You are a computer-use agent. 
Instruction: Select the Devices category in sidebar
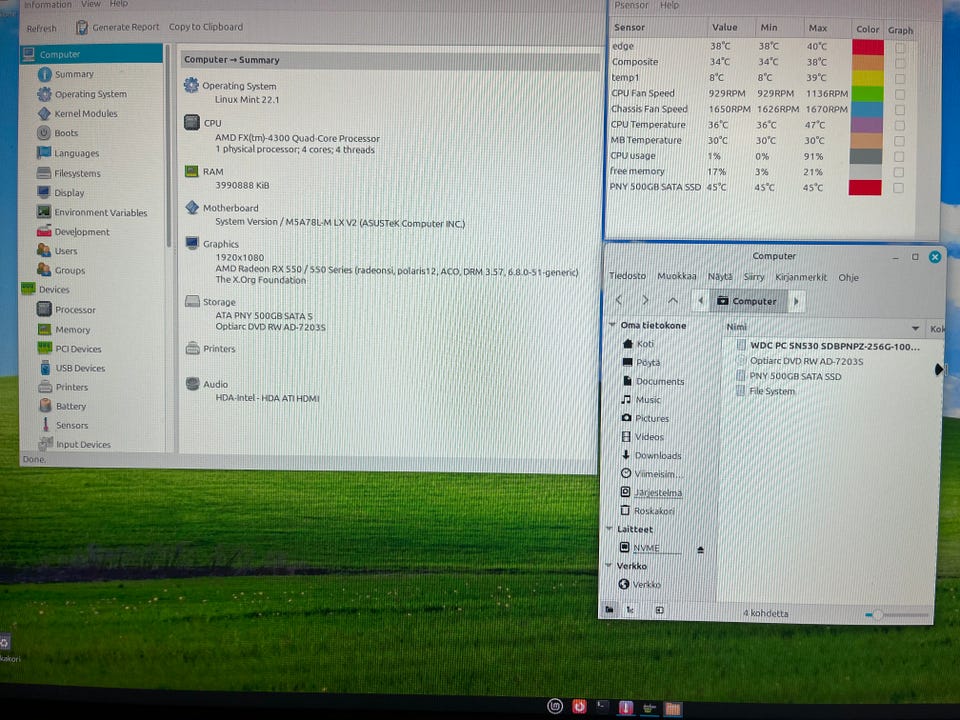(54, 290)
